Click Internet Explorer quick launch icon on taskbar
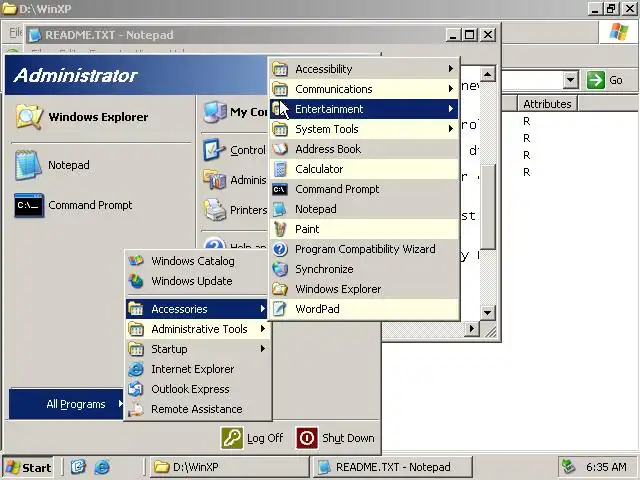 pos(102,467)
